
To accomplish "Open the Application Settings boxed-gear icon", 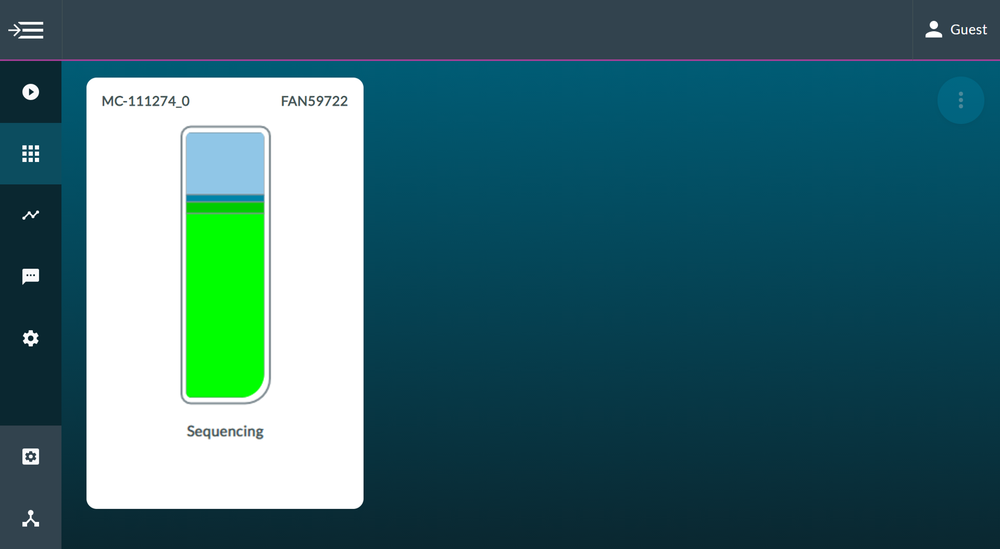I will pos(31,457).
